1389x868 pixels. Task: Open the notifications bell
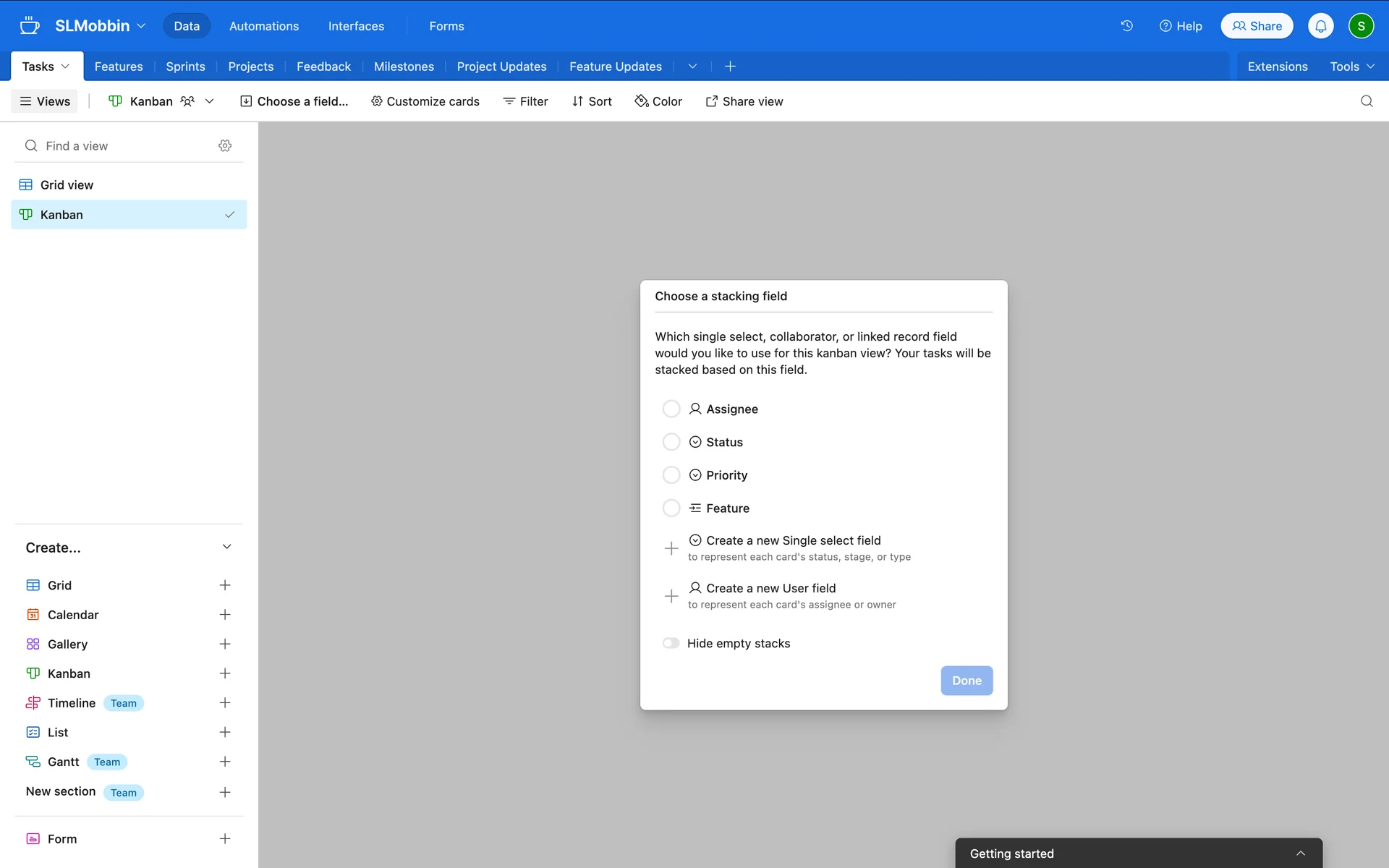[x=1321, y=25]
